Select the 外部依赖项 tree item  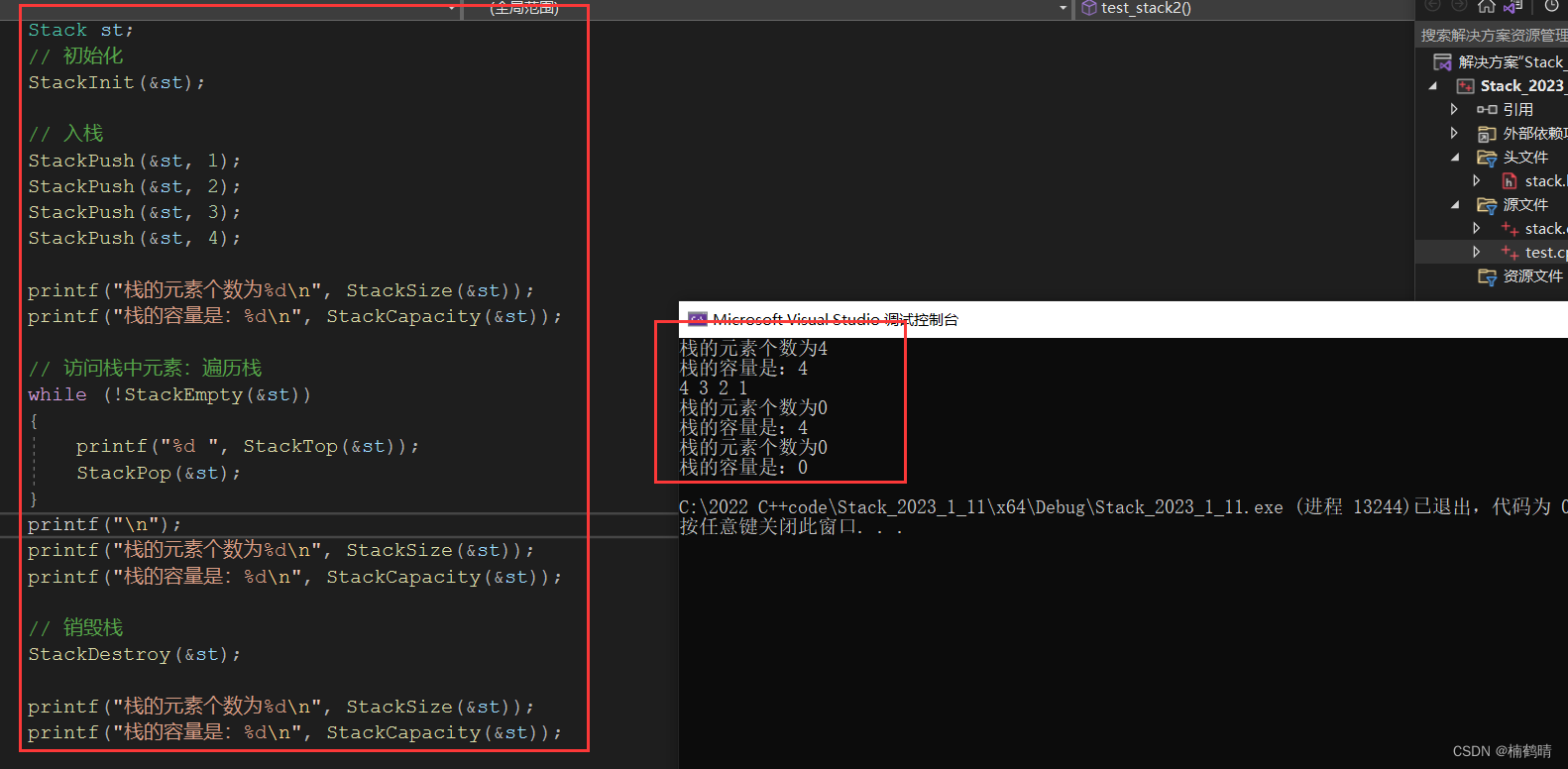(1535, 134)
